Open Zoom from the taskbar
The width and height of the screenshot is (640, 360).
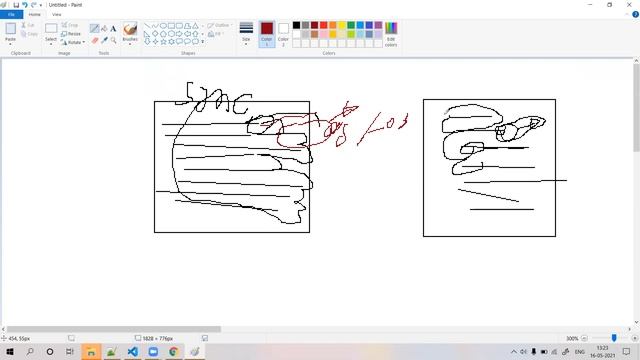click(x=153, y=351)
